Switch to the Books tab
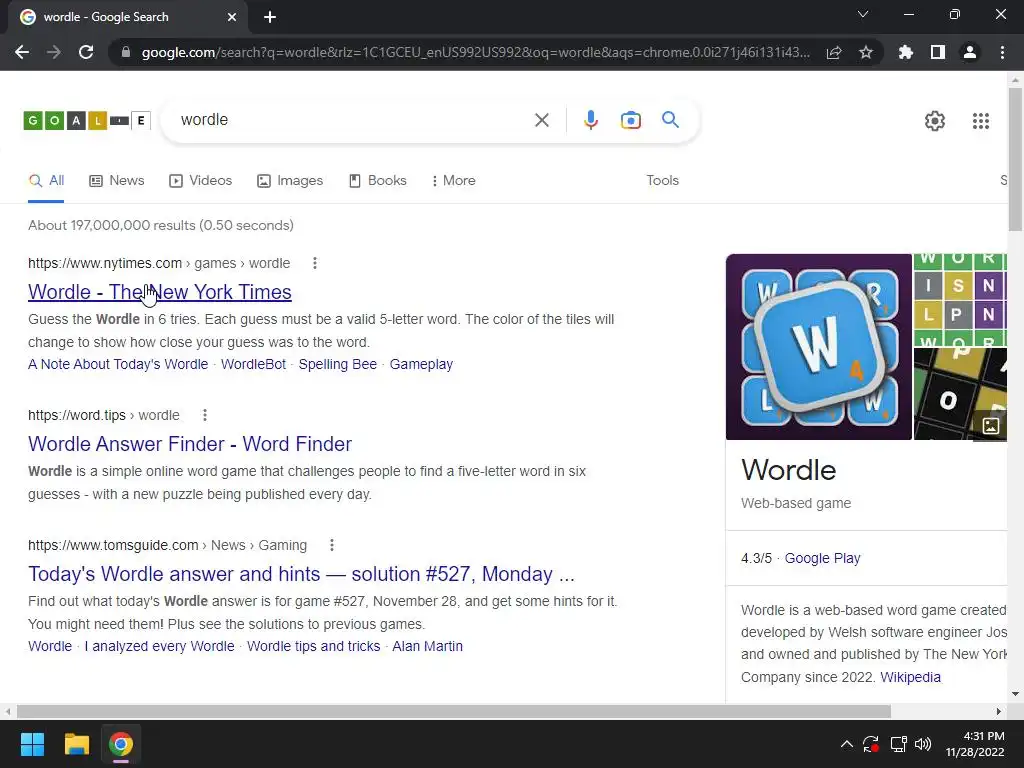Image resolution: width=1024 pixels, height=768 pixels. point(377,181)
